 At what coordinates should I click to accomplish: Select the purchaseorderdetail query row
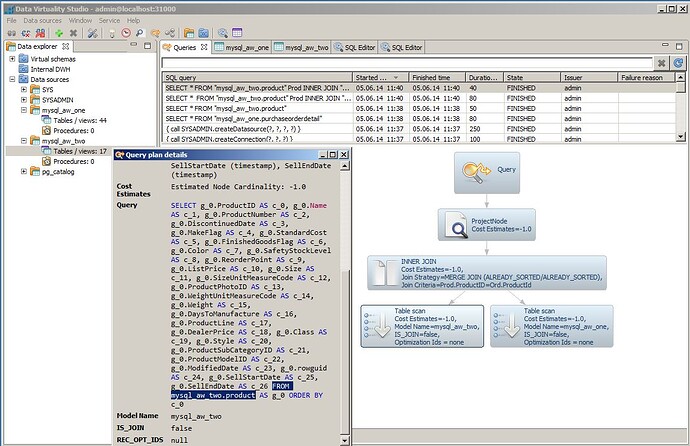(x=419, y=119)
